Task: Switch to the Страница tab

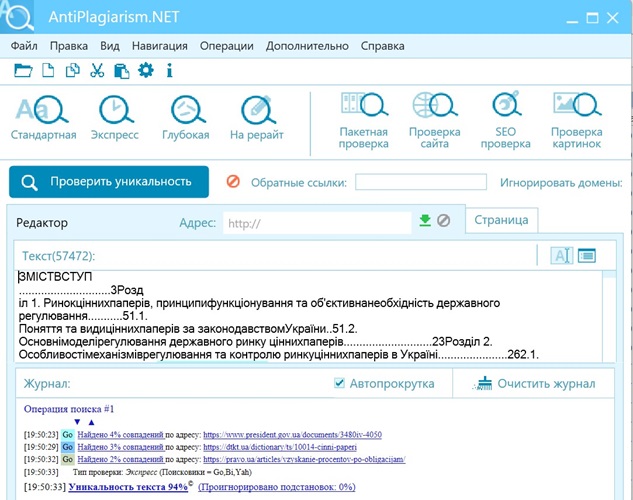Action: pyautogui.click(x=501, y=220)
